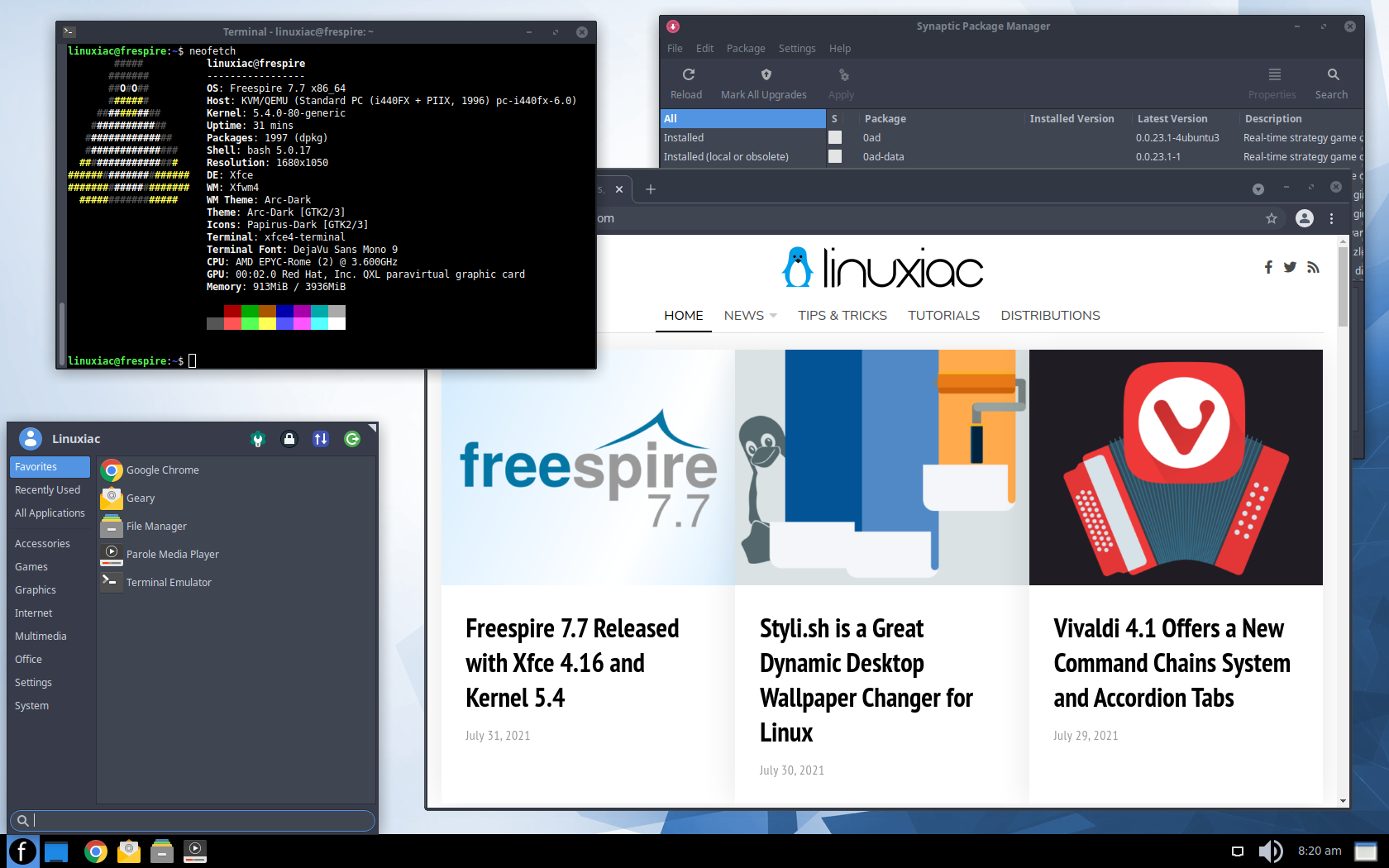Open a new Chrome tab with plus
This screenshot has width=1389, height=868.
coord(651,189)
